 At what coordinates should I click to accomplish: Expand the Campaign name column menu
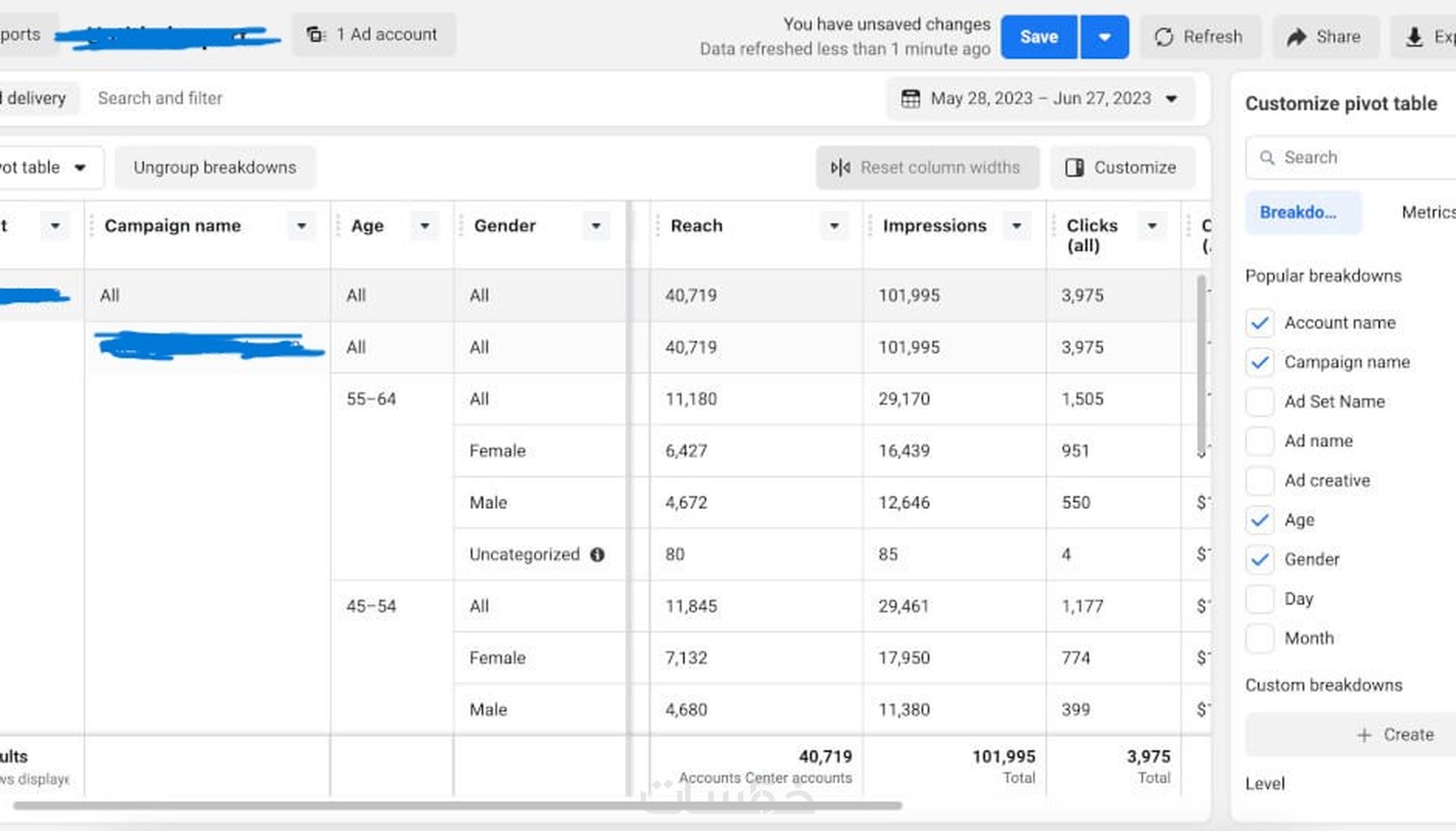pyautogui.click(x=301, y=226)
